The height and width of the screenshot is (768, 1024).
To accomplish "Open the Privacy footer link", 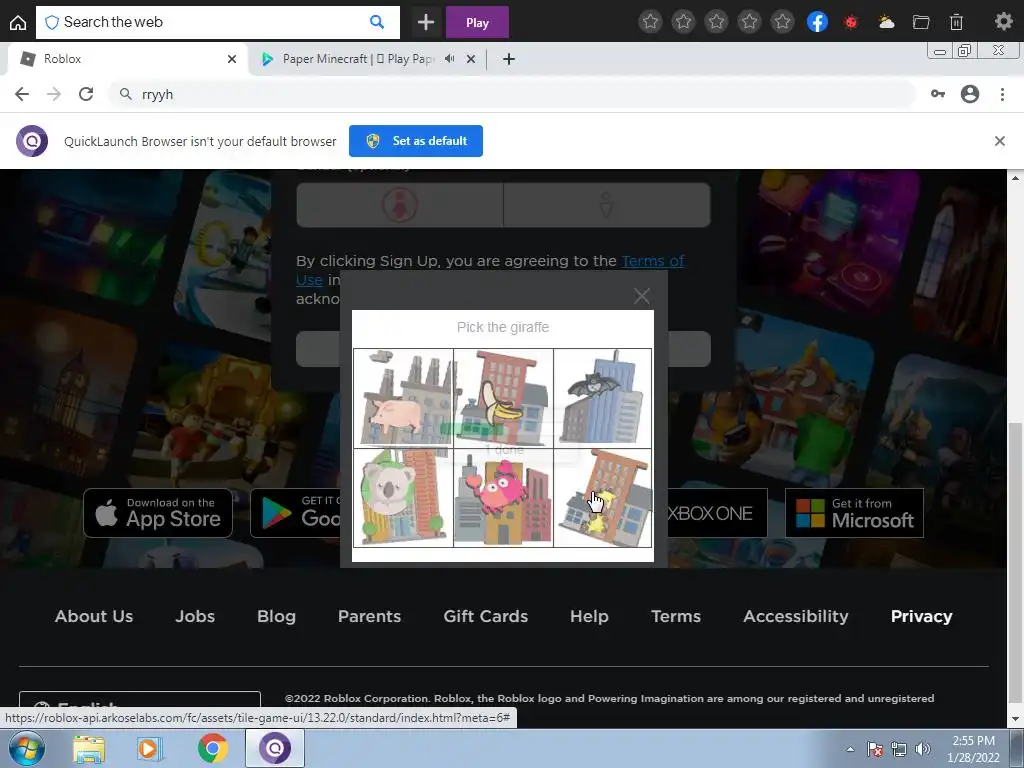I will click(x=921, y=616).
